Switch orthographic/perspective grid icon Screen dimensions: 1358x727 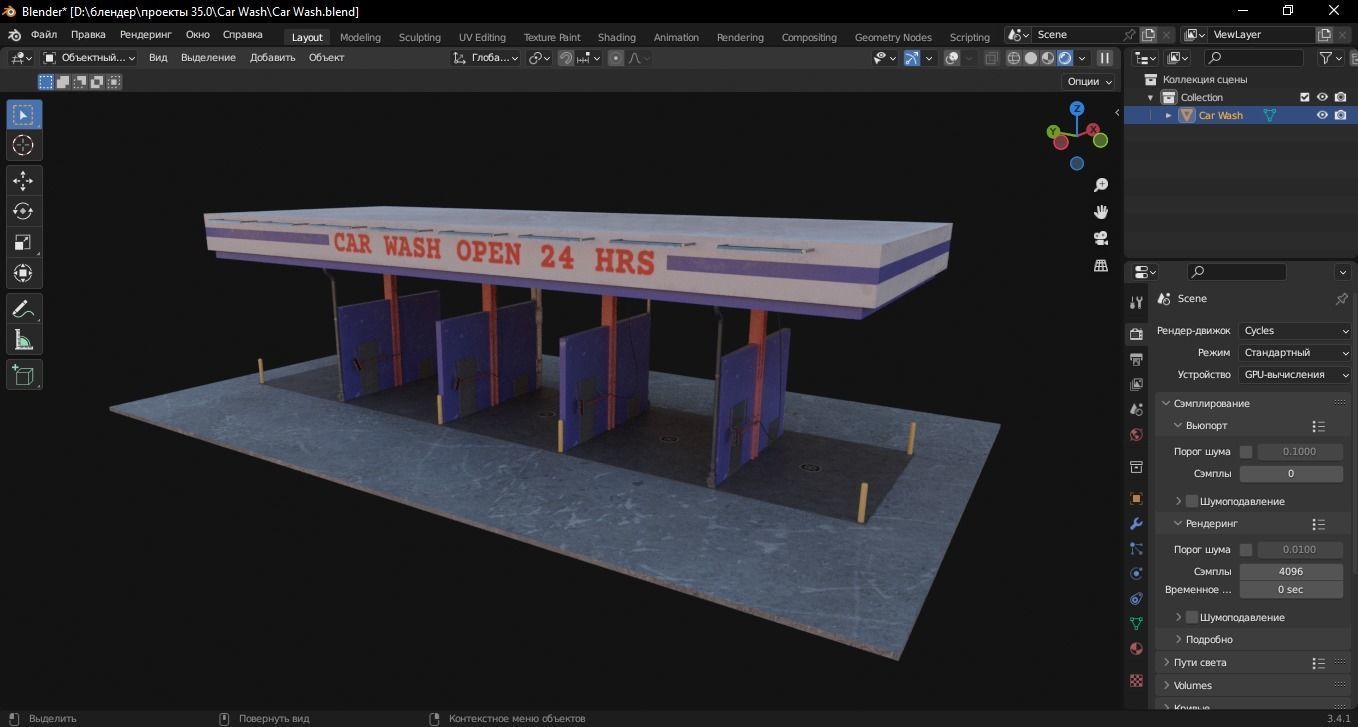(x=1101, y=265)
